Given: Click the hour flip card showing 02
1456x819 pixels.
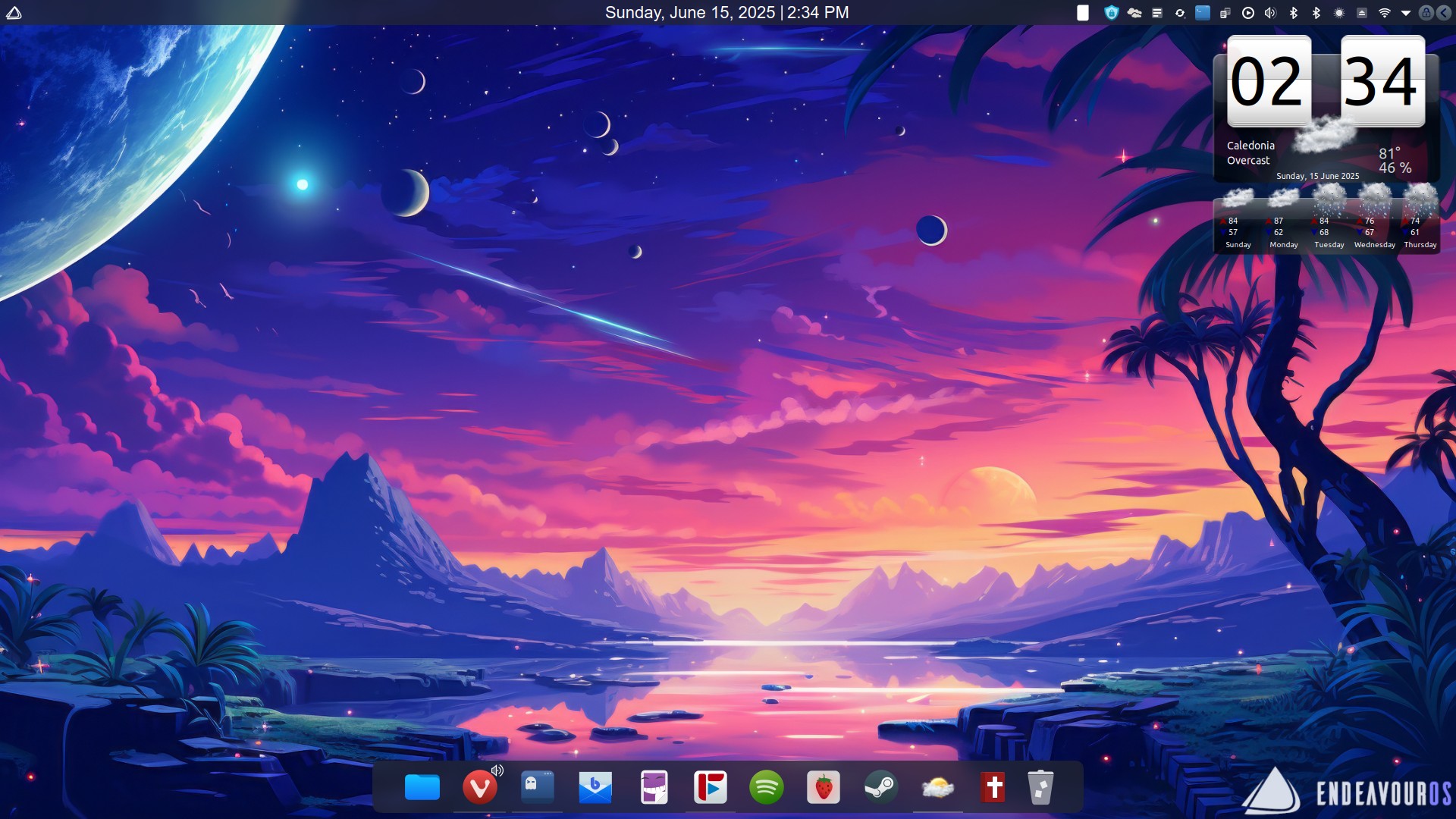Looking at the screenshot, I should [1269, 81].
